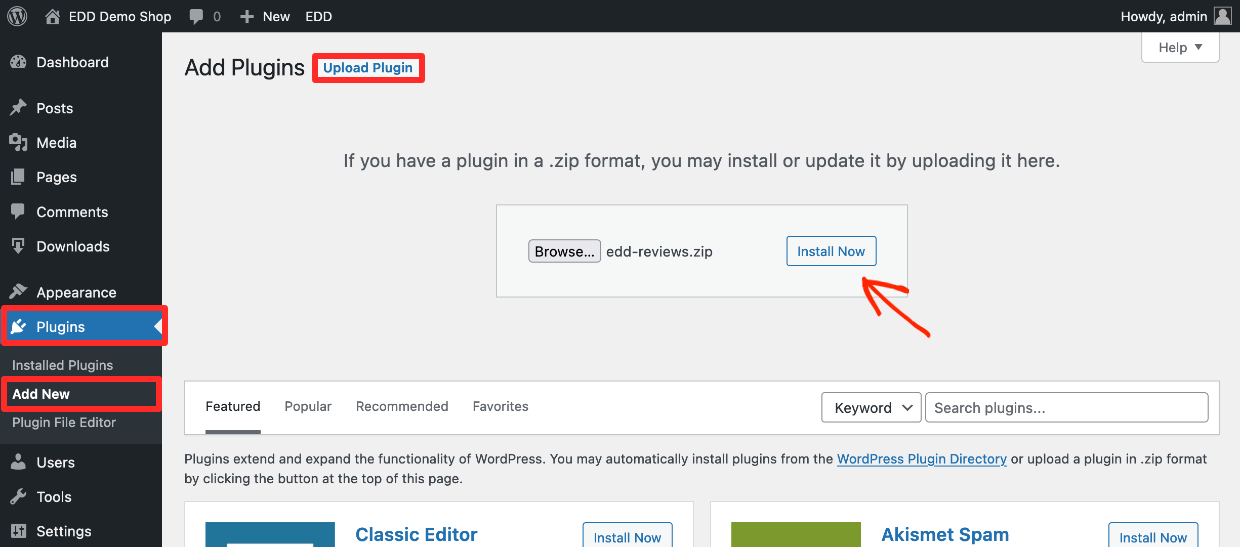
Task: Click the Upload Plugin button
Action: 368,68
